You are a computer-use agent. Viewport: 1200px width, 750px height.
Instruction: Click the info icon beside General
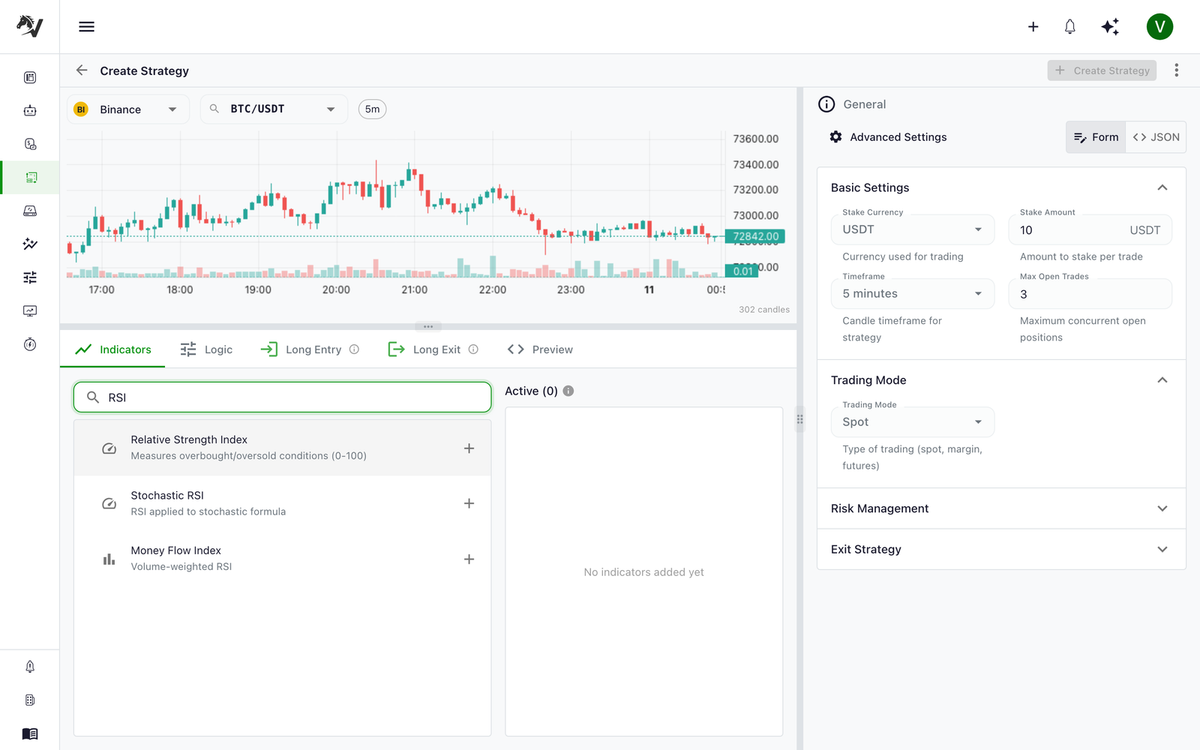point(826,104)
